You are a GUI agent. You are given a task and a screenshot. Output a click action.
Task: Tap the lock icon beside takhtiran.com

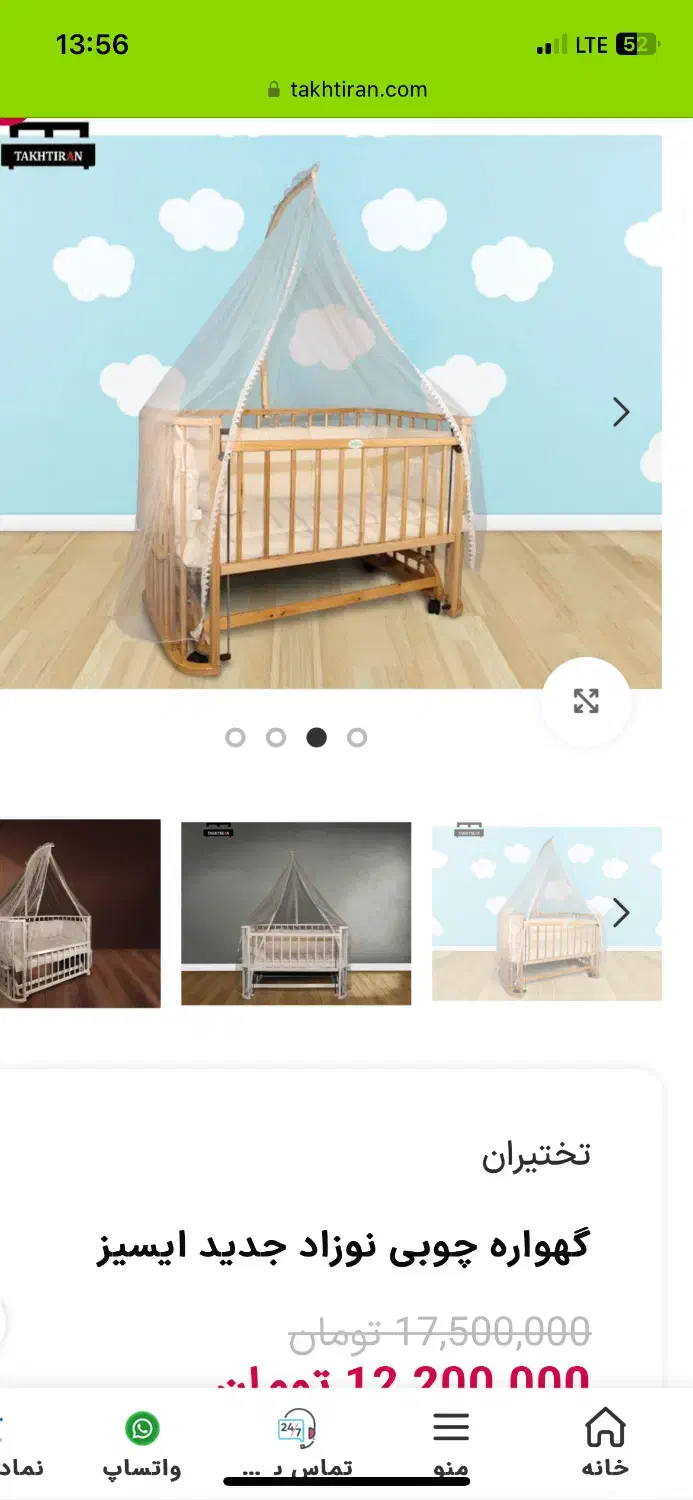274,90
